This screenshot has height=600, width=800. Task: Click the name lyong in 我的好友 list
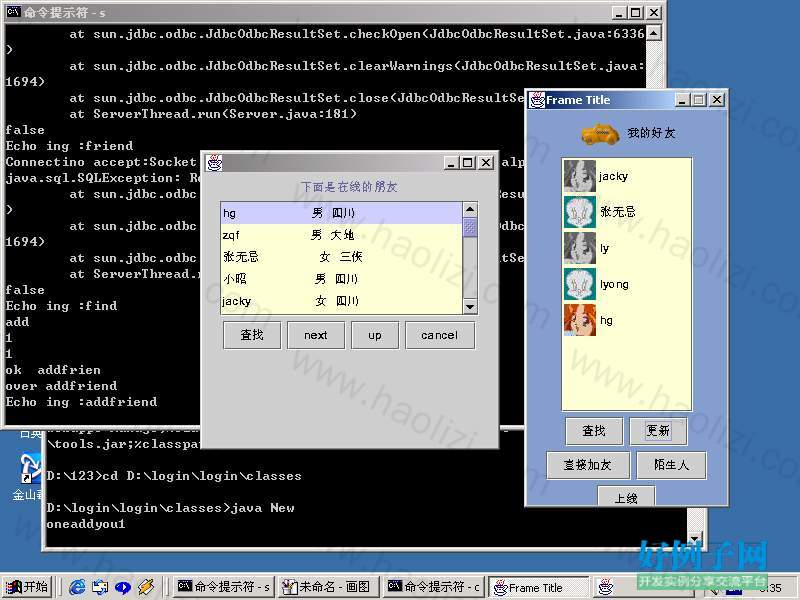[x=614, y=284]
